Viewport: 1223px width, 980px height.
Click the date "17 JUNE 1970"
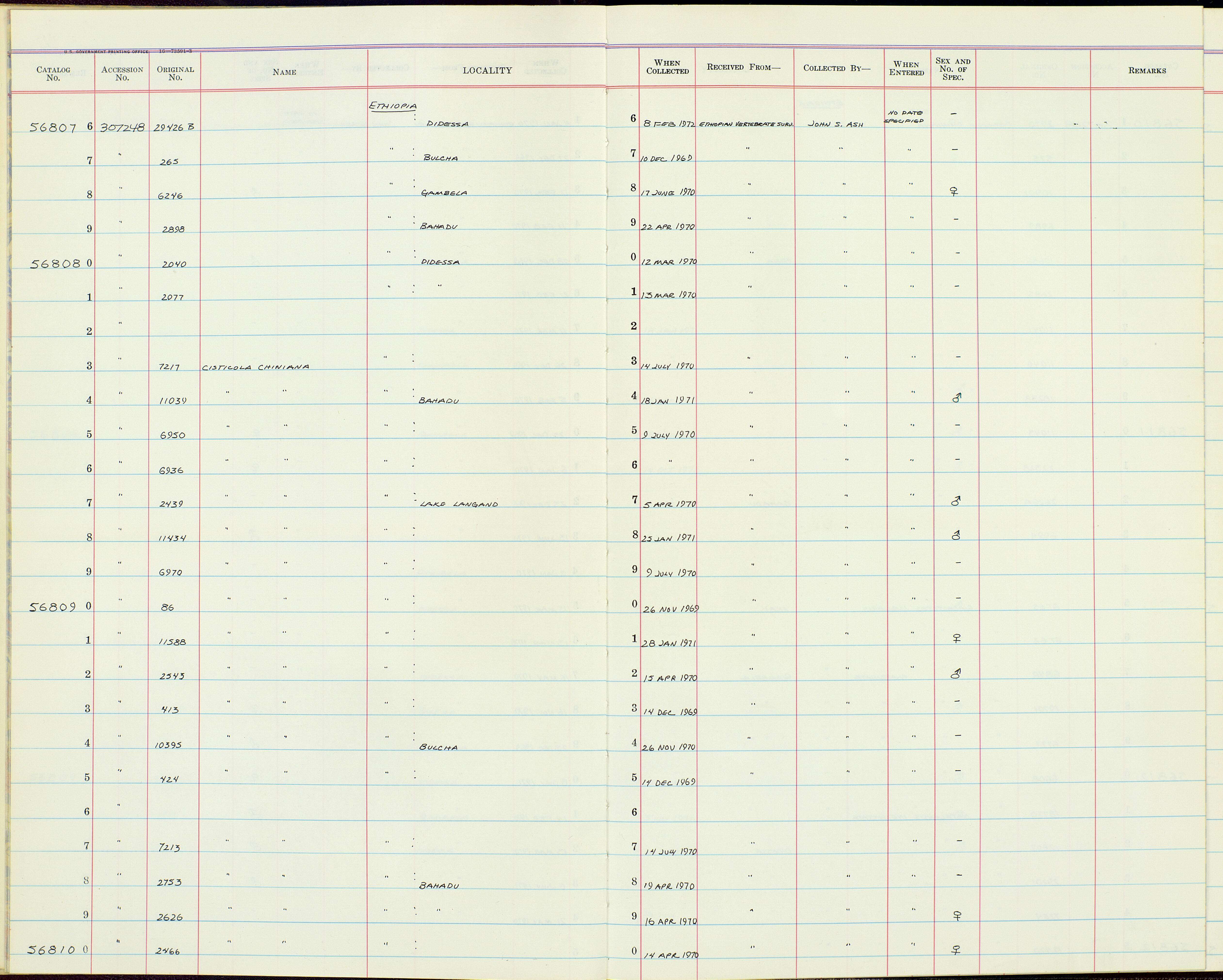click(668, 192)
